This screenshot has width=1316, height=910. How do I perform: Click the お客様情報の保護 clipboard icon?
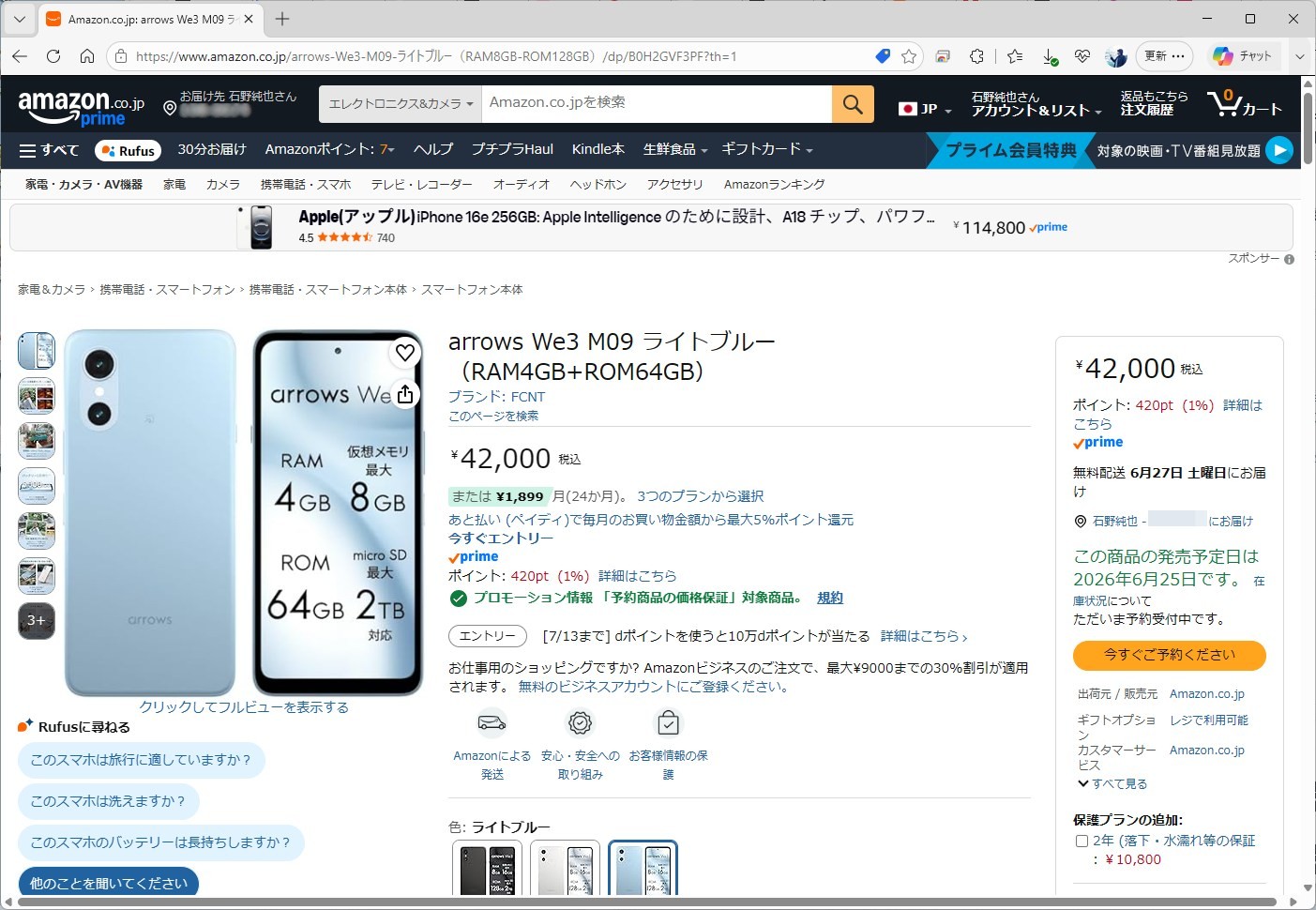pos(668,722)
